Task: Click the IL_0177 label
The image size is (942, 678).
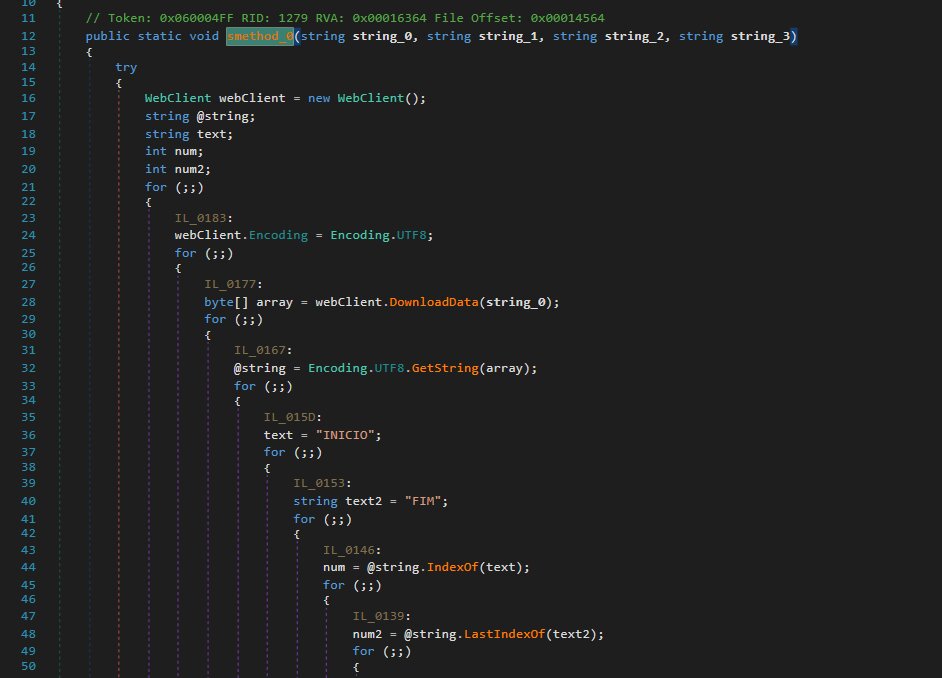Action: click(x=233, y=284)
